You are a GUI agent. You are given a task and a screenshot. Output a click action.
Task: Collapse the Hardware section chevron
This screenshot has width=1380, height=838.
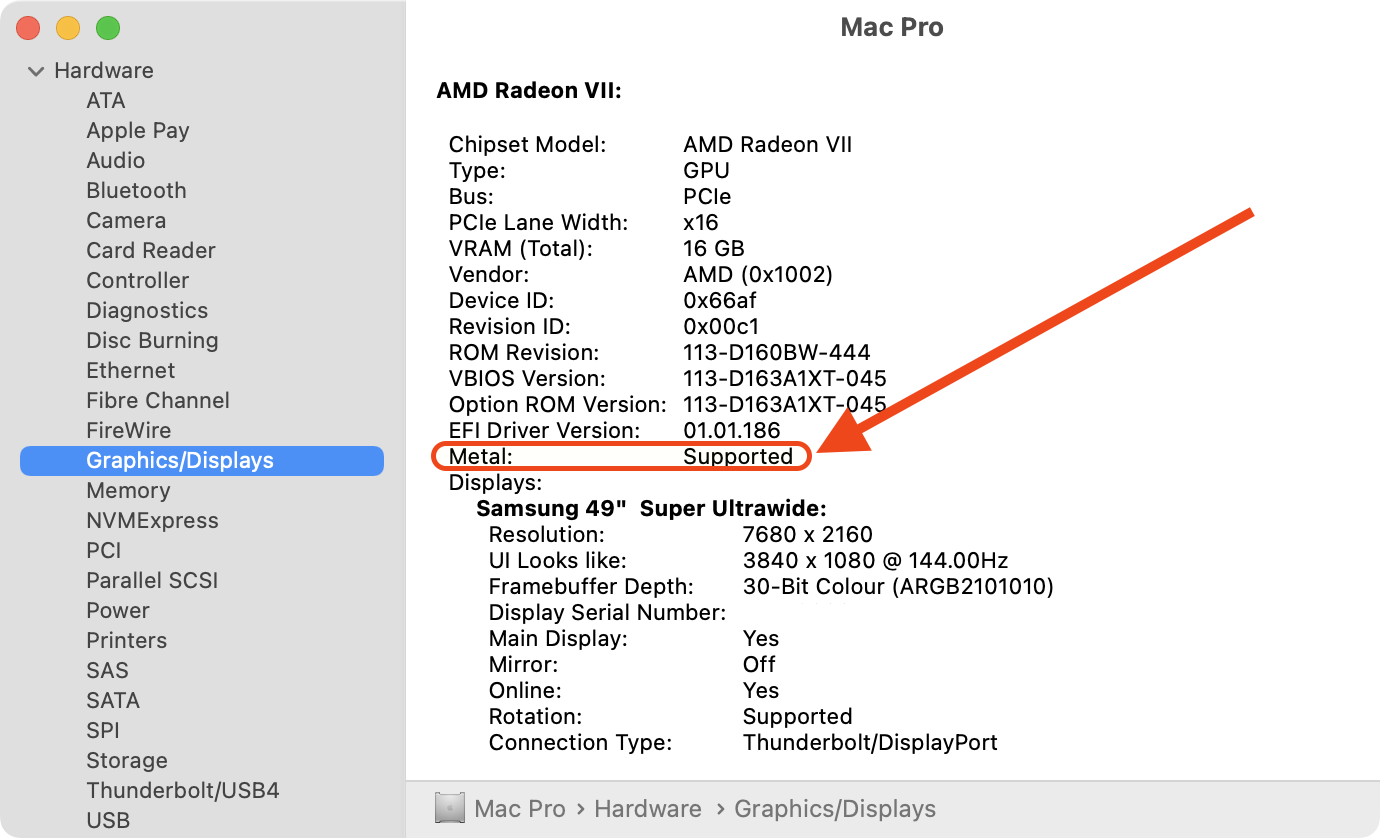tap(36, 71)
